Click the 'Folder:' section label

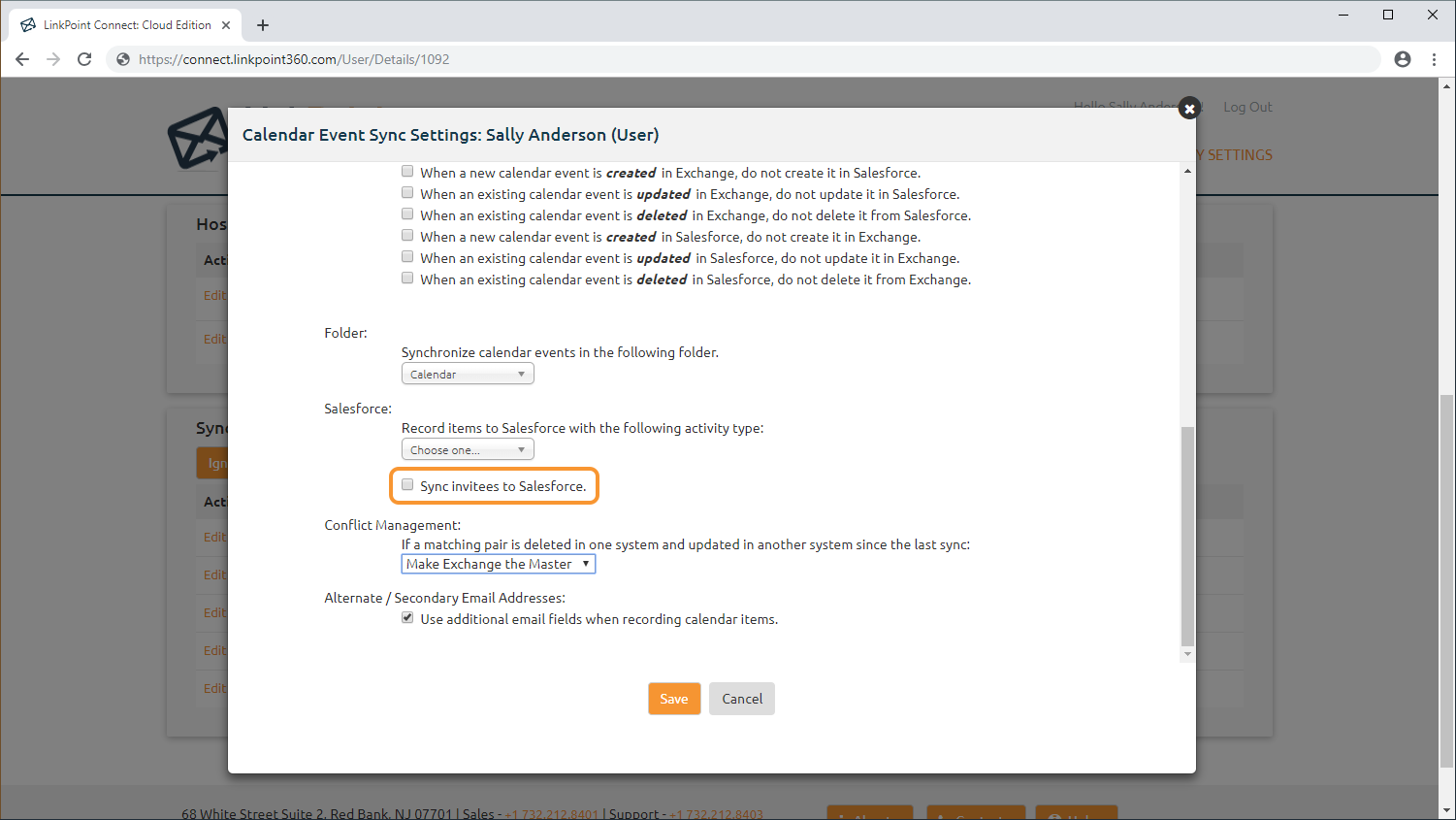[x=345, y=333]
